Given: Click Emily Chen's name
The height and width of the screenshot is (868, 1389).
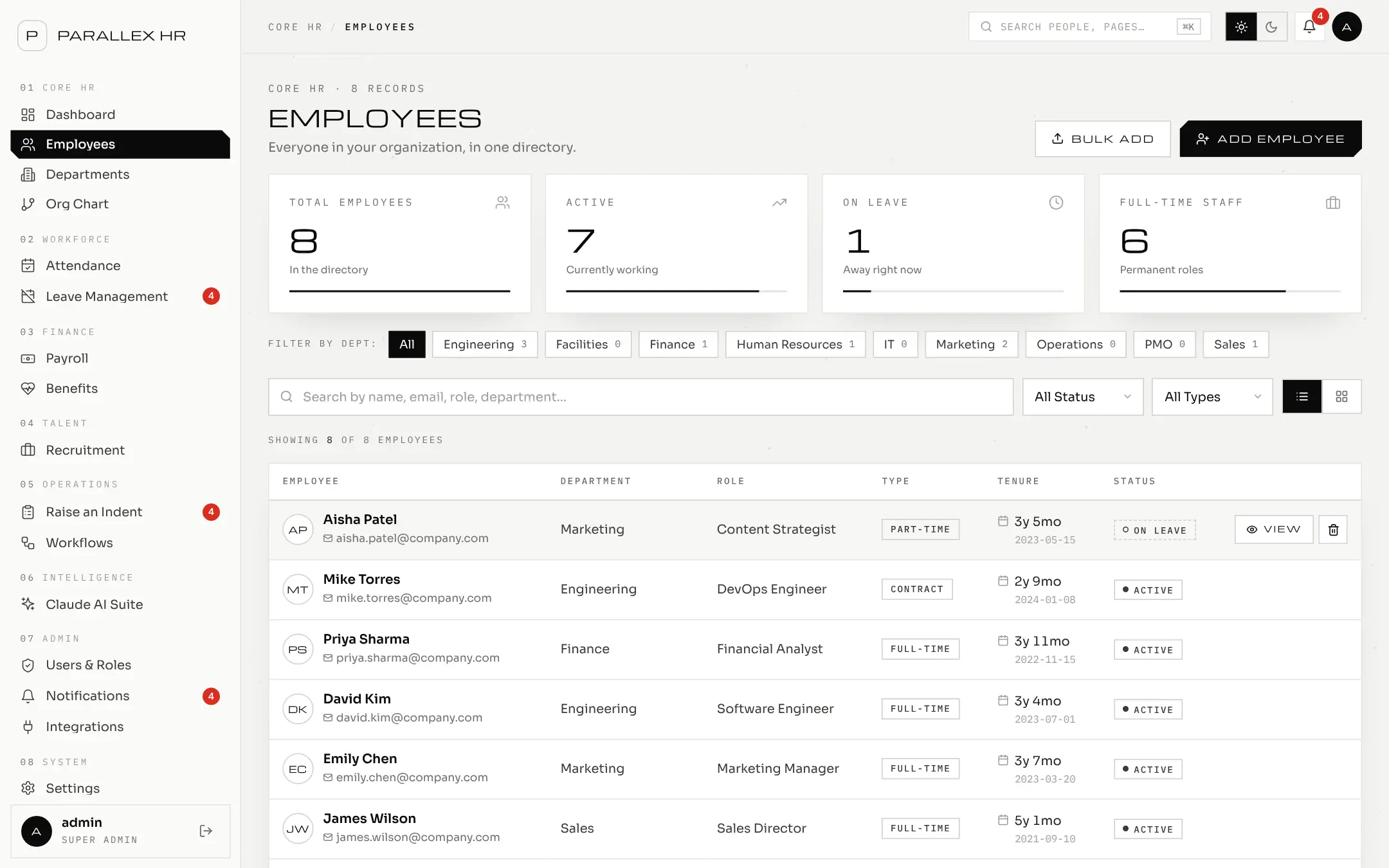Looking at the screenshot, I should (x=360, y=759).
